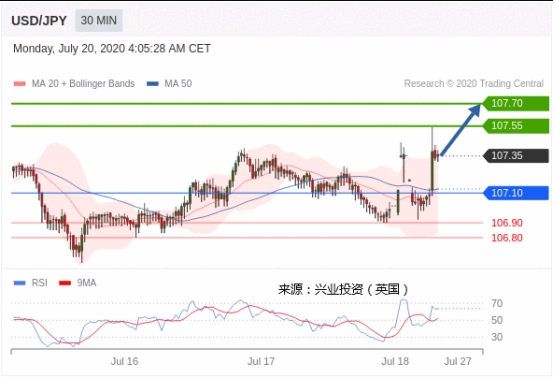Viewport: 554px width, 378px height.
Task: Click the red 106.90 support value
Action: 507,223
